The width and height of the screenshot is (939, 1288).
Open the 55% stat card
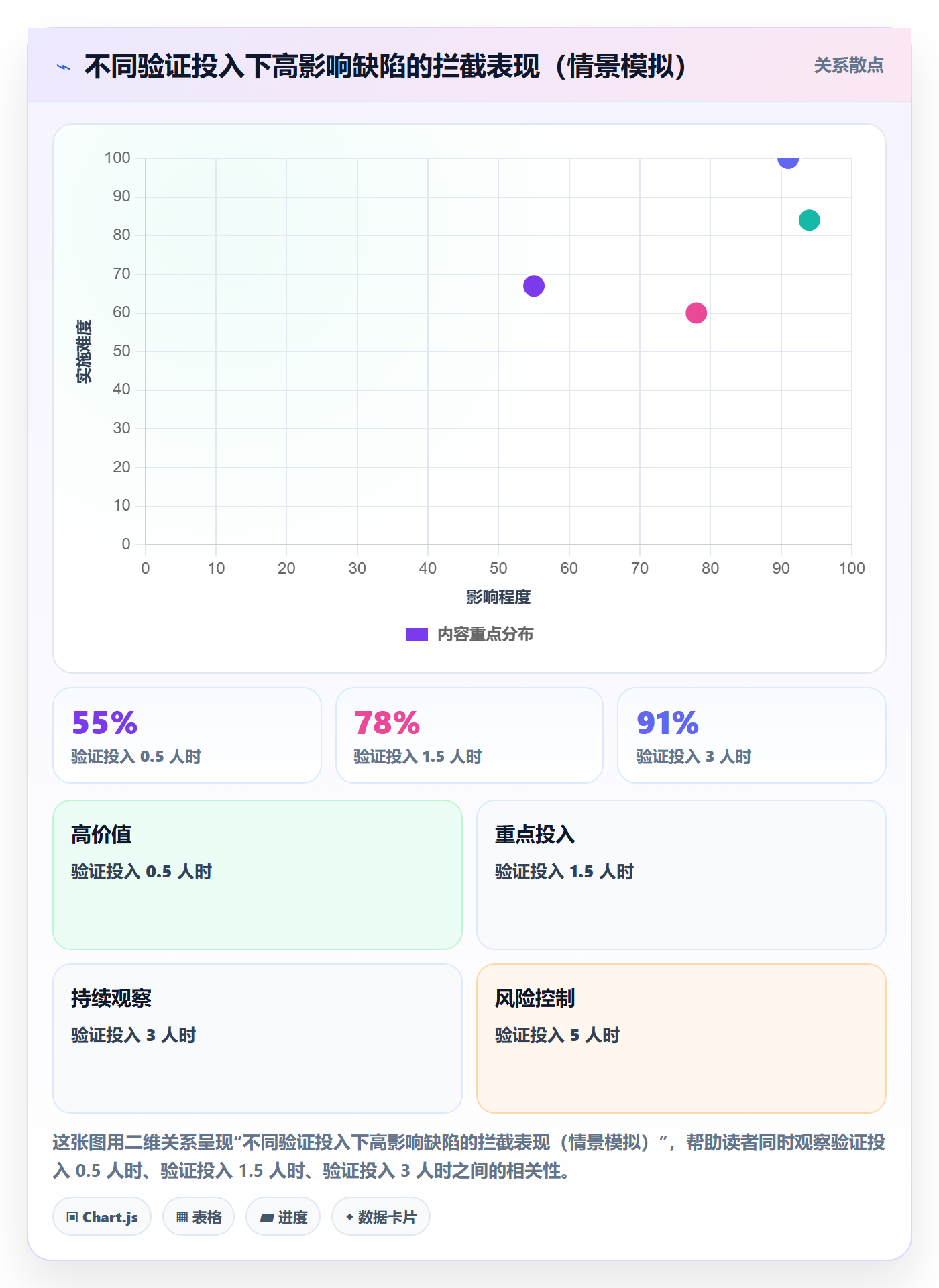pyautogui.click(x=187, y=735)
